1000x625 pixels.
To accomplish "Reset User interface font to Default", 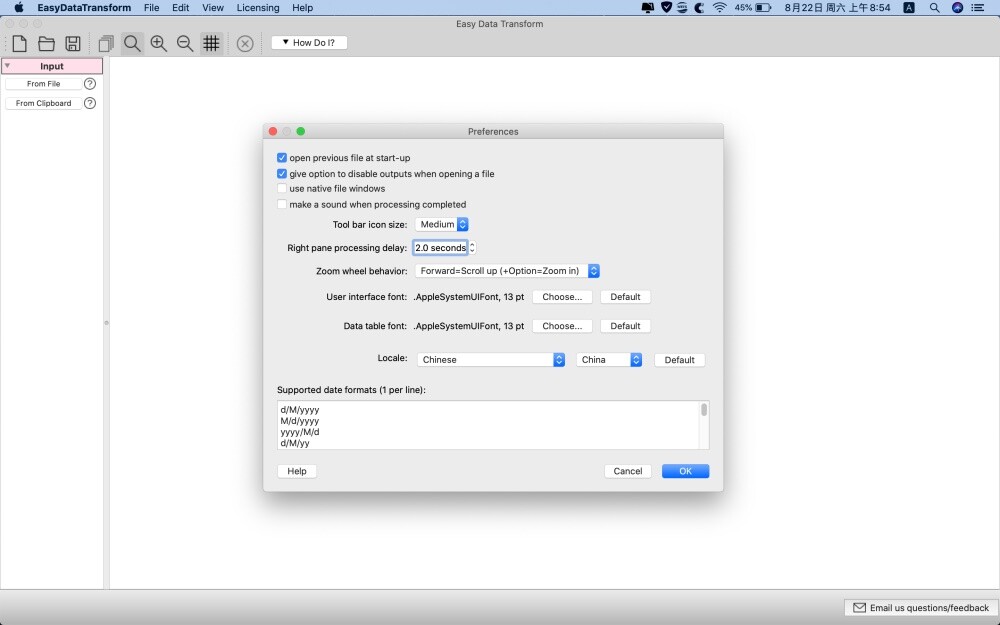I will click(x=625, y=297).
